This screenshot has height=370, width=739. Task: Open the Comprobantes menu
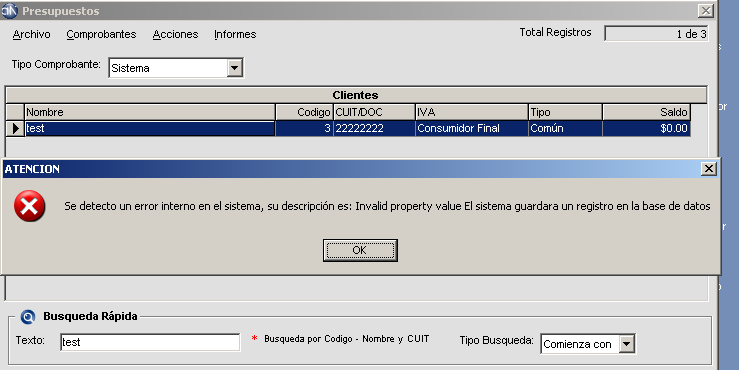(x=101, y=34)
